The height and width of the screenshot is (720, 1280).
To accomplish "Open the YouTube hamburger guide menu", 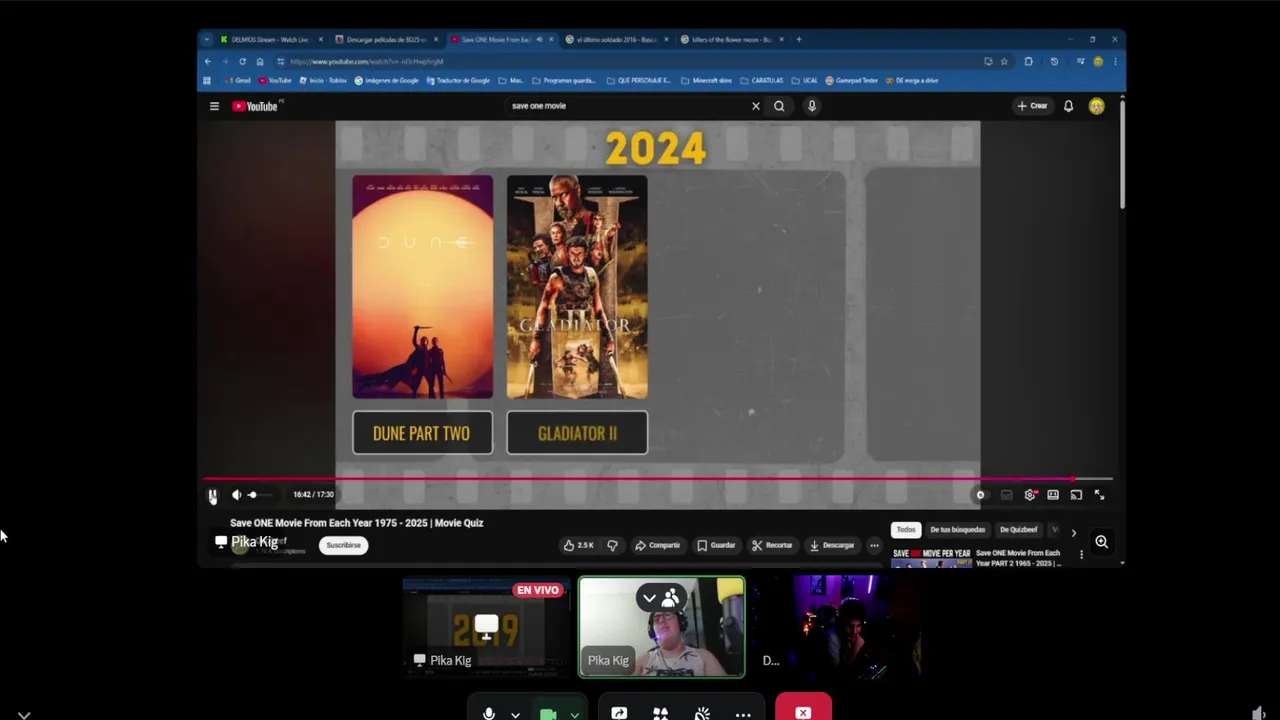I will point(214,106).
